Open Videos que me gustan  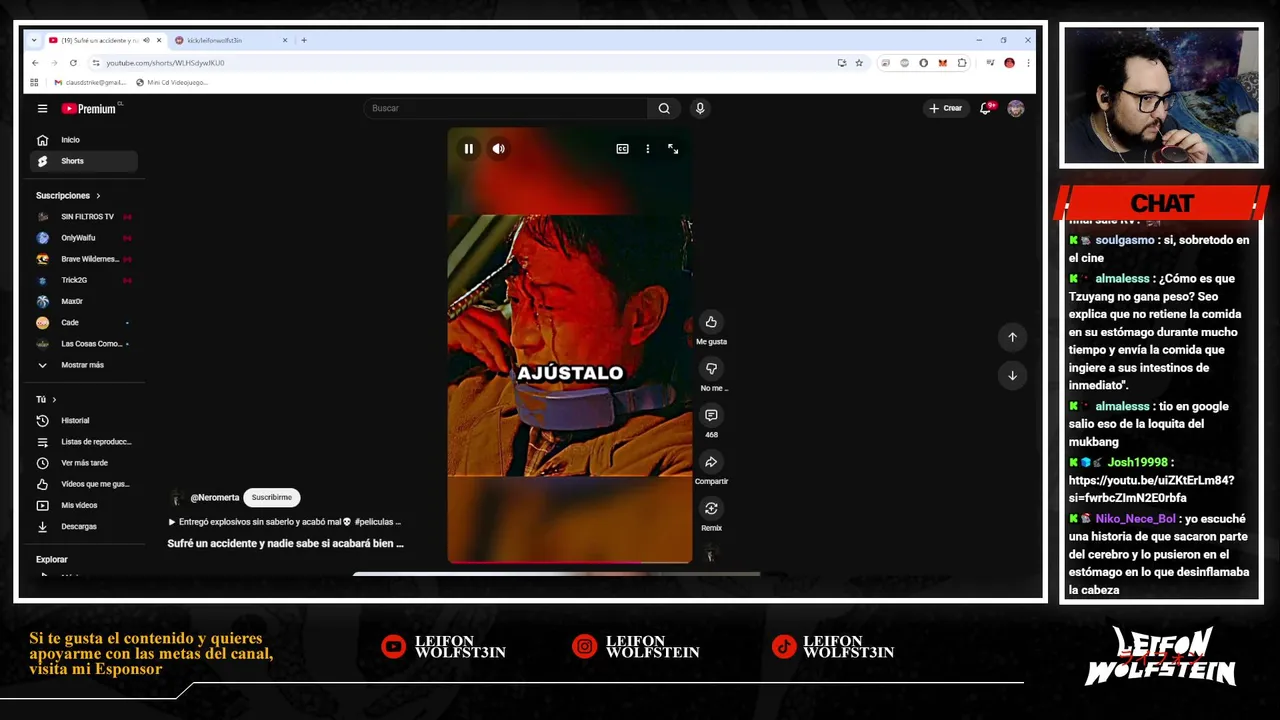pyautogui.click(x=83, y=484)
